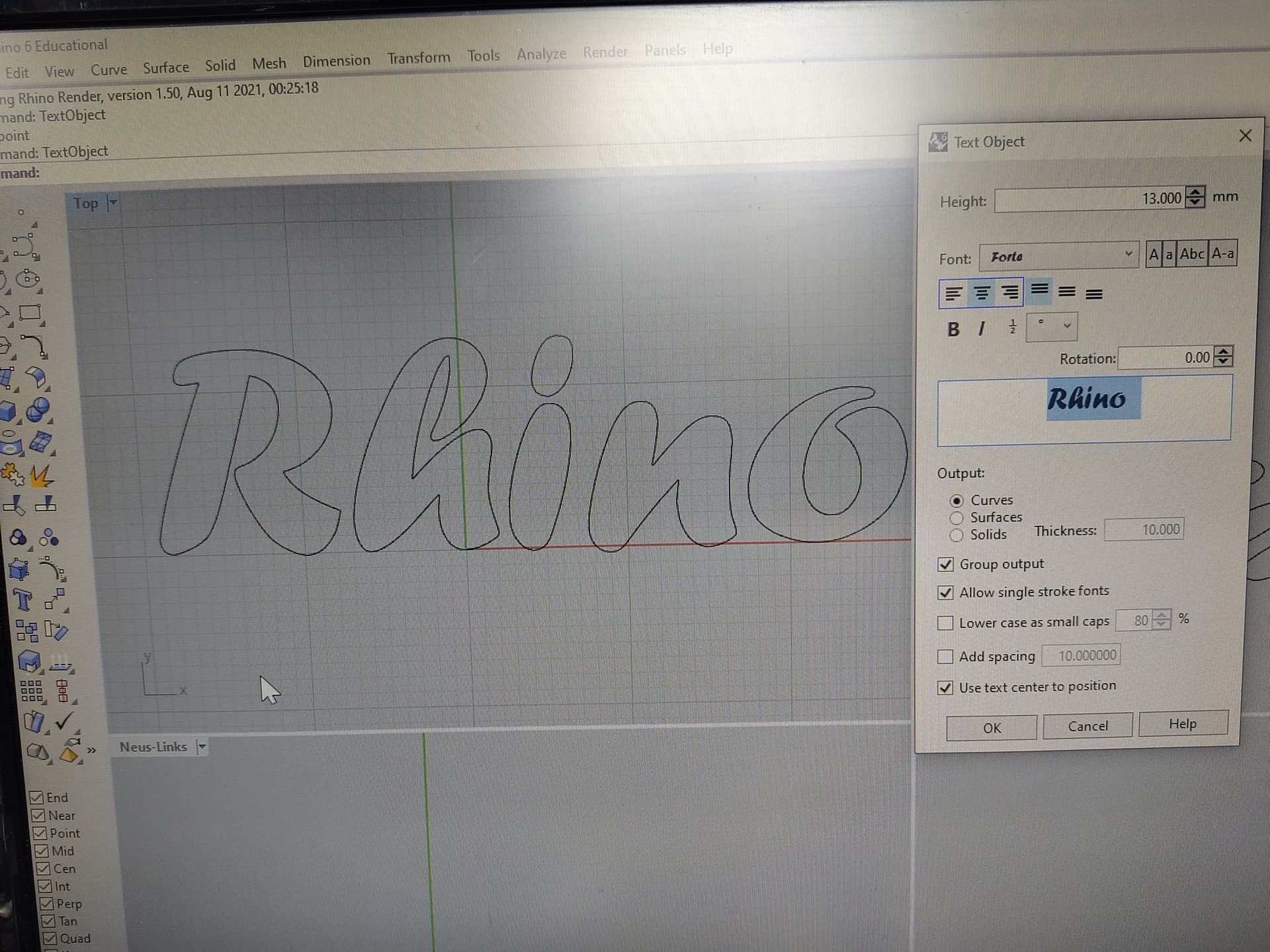The width and height of the screenshot is (1270, 952).
Task: Expand toolbar overflow chevron
Action: tap(91, 750)
